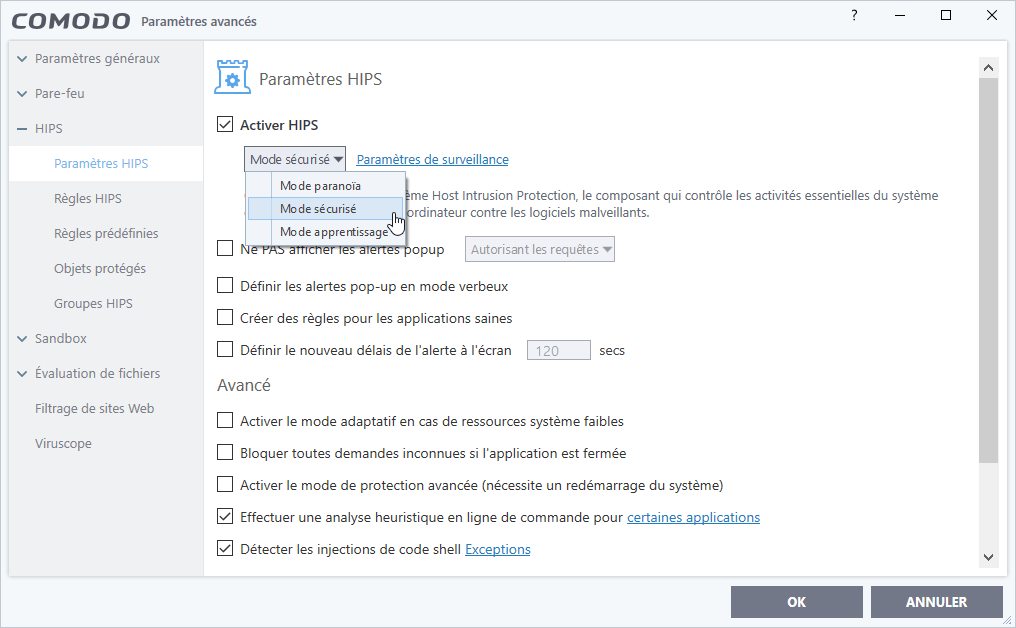Enable Définir les alertes pop-up en mode verbeux
Viewport: 1016px width, 628px height.
point(225,286)
